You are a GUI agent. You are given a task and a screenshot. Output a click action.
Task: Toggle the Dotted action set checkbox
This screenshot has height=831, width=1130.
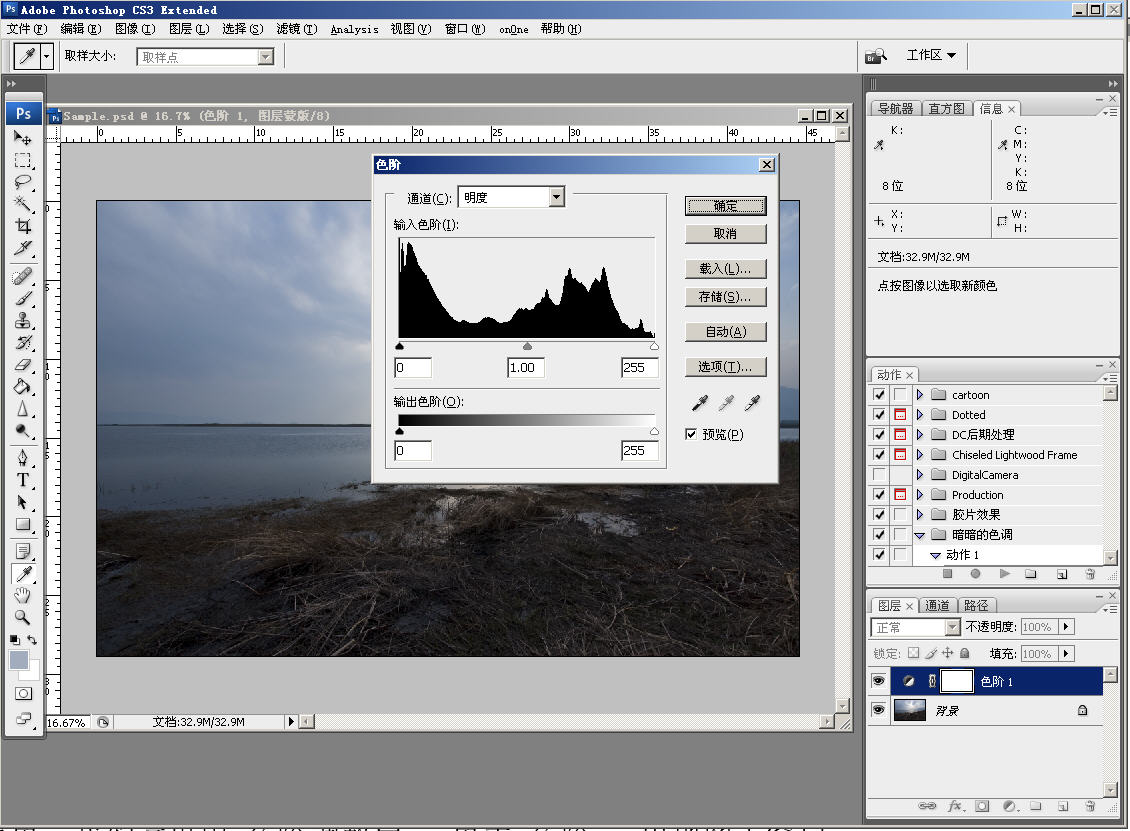coord(878,414)
